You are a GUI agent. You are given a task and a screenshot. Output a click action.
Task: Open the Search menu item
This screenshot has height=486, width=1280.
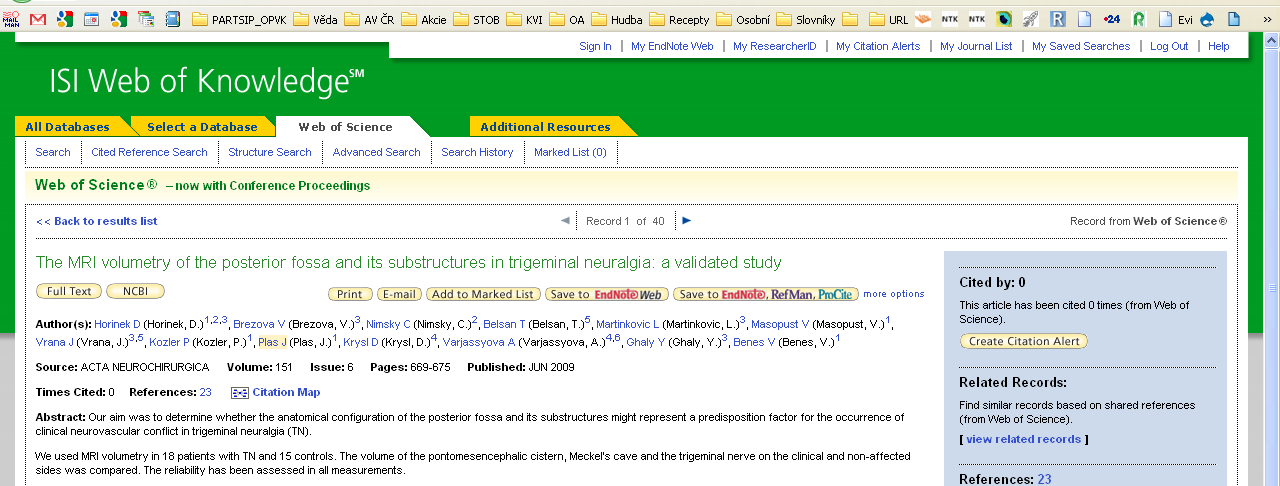click(x=53, y=152)
